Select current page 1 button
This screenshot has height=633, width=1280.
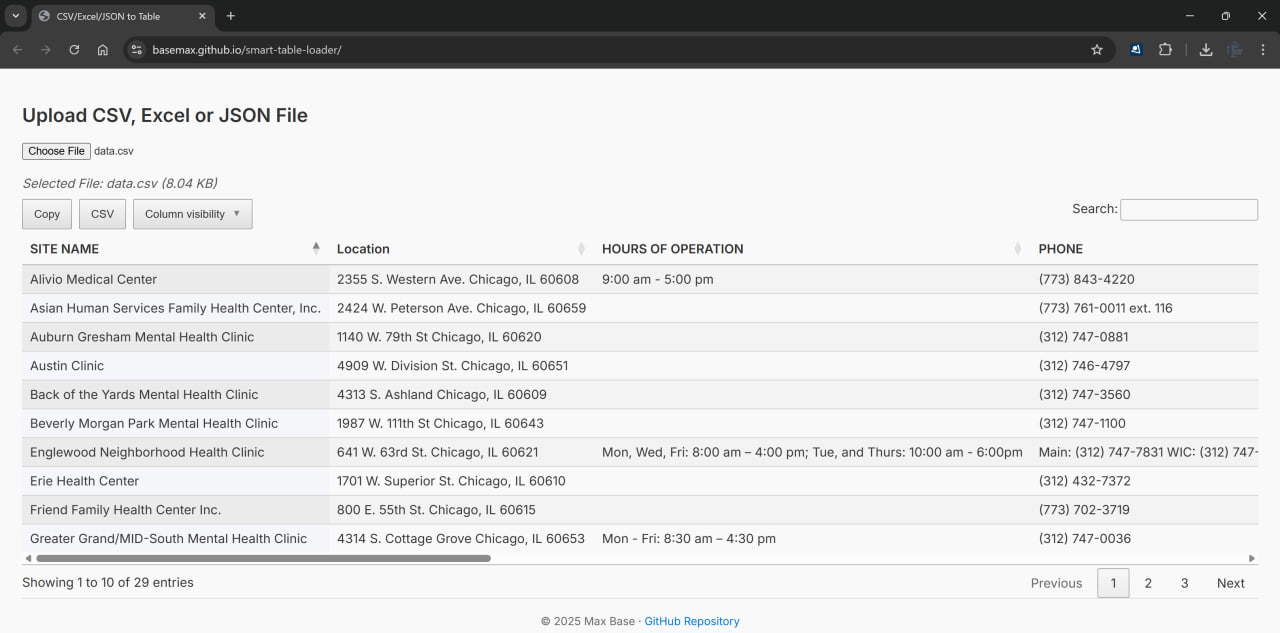pos(1113,583)
